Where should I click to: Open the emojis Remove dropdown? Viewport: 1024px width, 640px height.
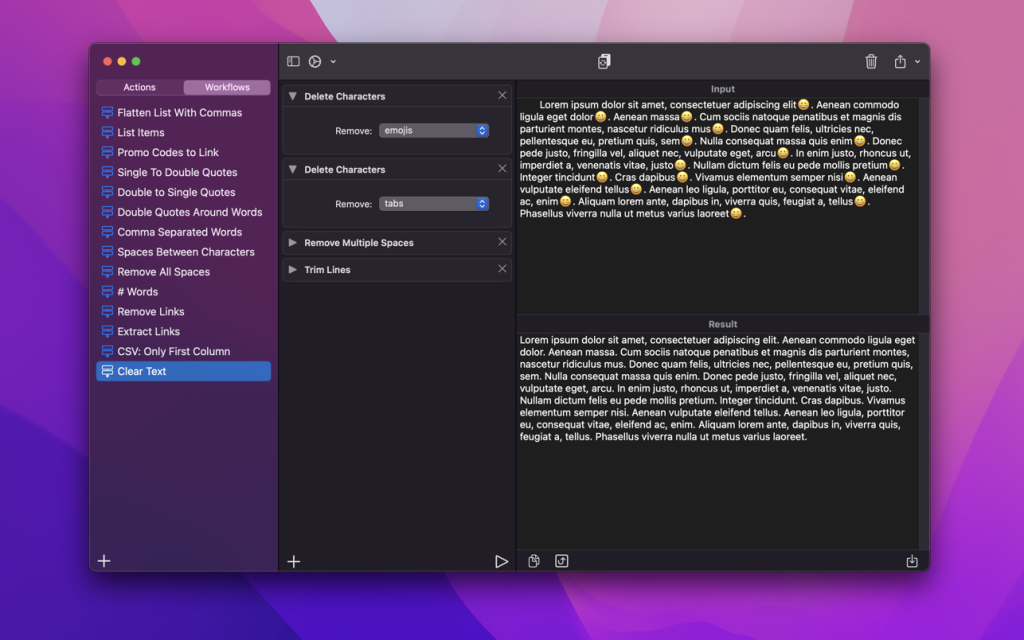coord(434,130)
